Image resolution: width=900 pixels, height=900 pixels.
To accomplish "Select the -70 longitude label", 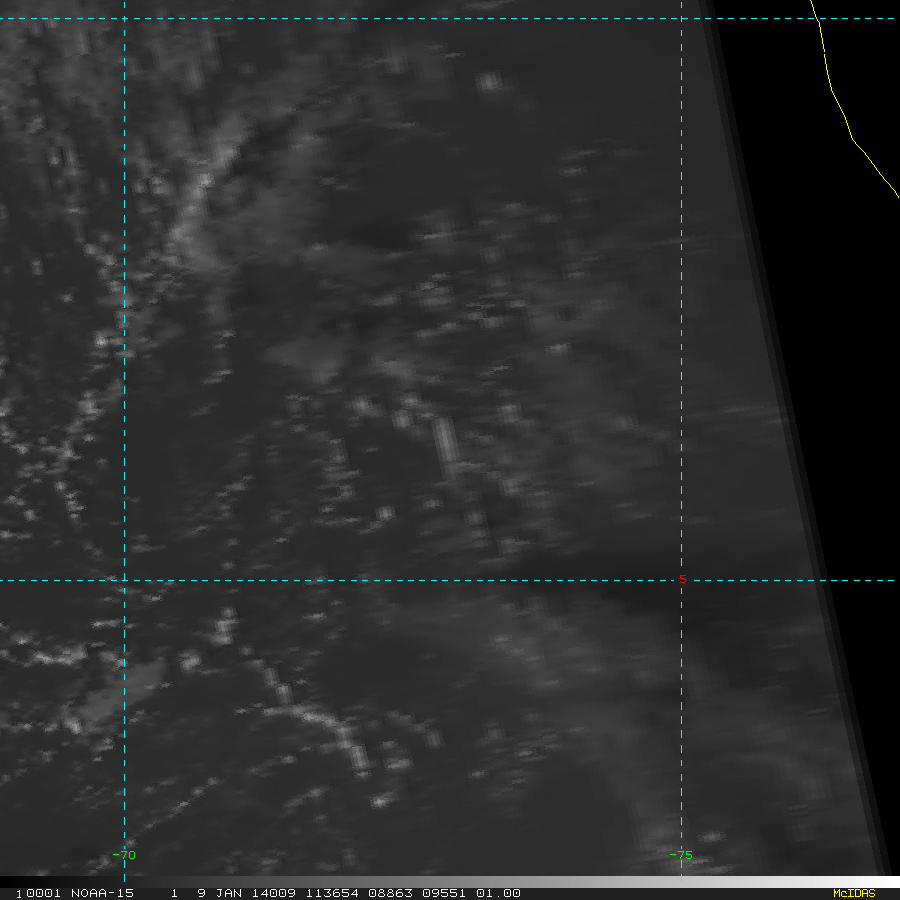I will point(124,855).
